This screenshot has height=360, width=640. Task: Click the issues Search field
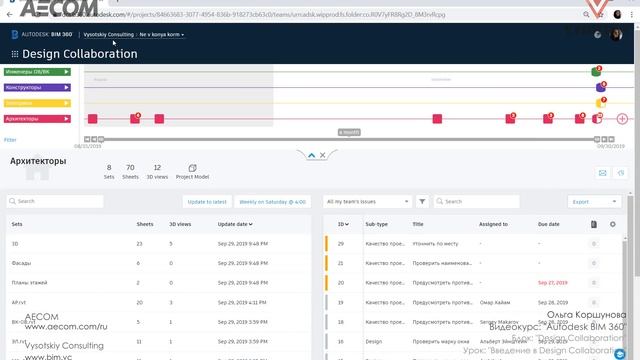[476, 202]
